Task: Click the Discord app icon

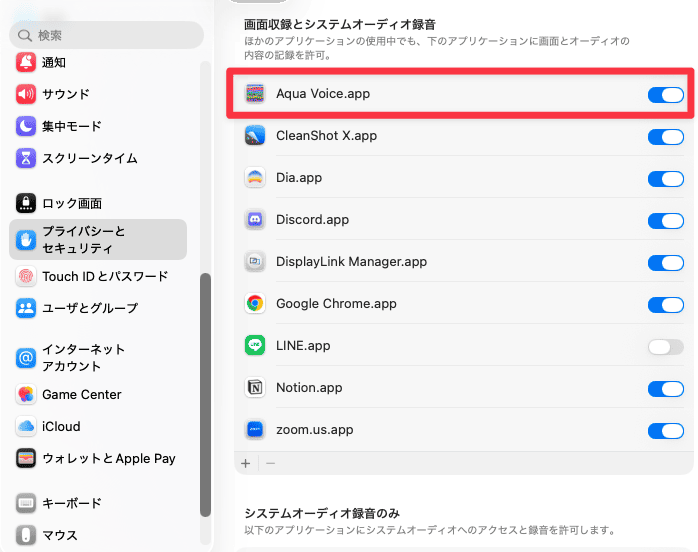Action: pyautogui.click(x=255, y=219)
